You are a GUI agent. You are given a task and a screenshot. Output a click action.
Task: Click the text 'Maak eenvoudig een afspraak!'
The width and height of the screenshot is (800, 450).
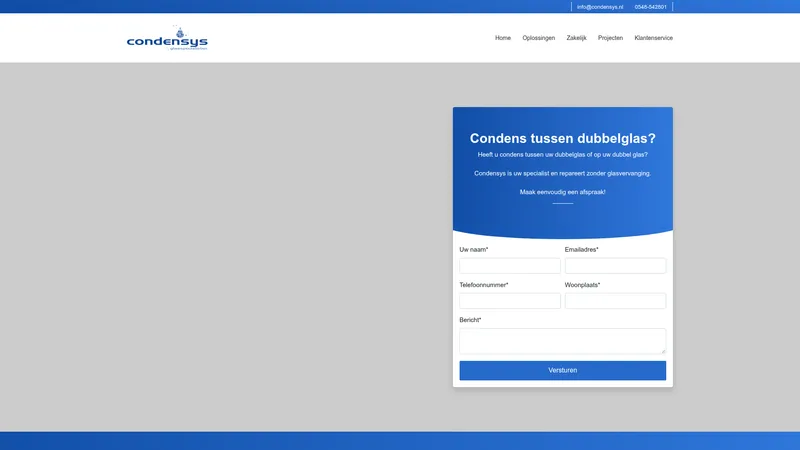(562, 192)
